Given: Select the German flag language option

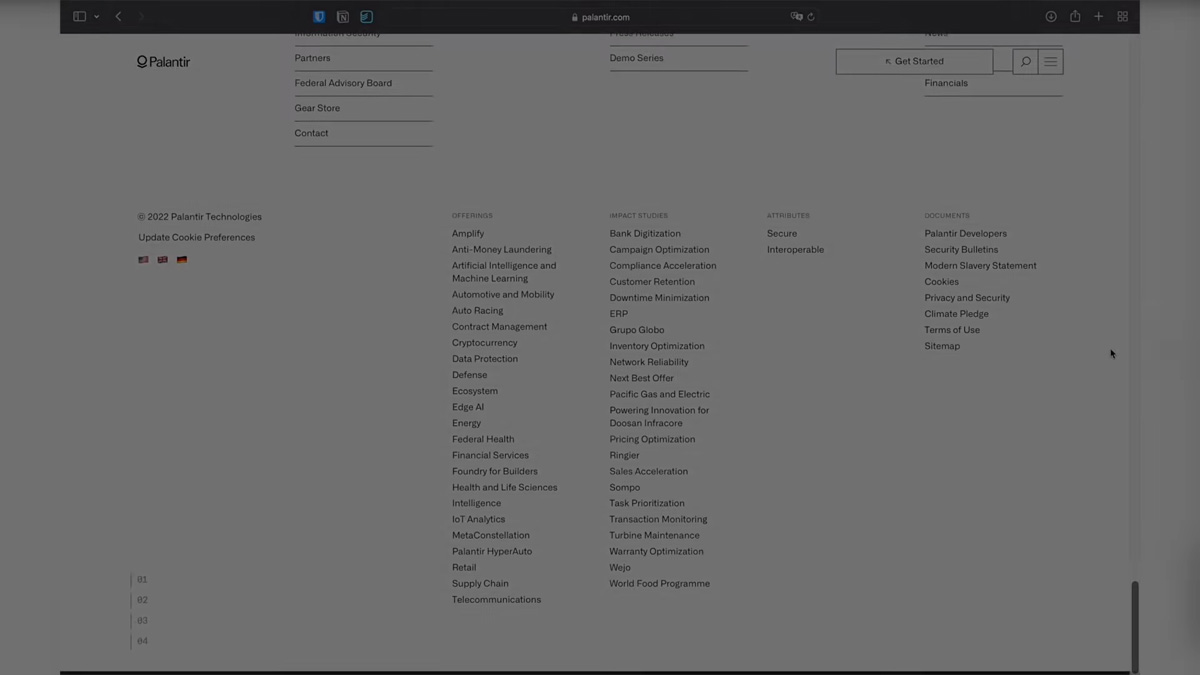Looking at the screenshot, I should tap(182, 260).
